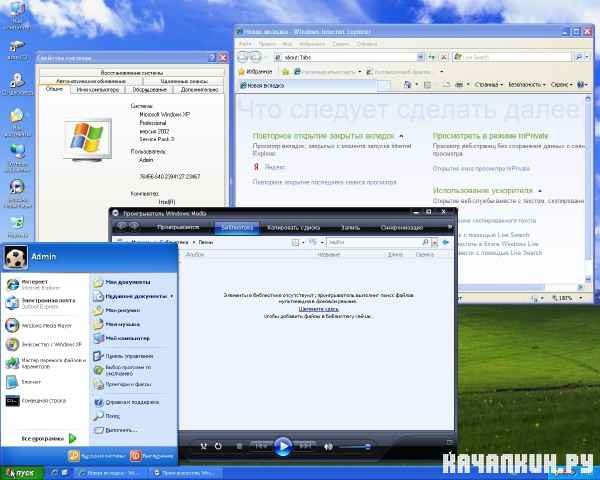This screenshot has width=600, height=480.
Task: Toggle repeat in Media Player controls
Action: (x=218, y=446)
